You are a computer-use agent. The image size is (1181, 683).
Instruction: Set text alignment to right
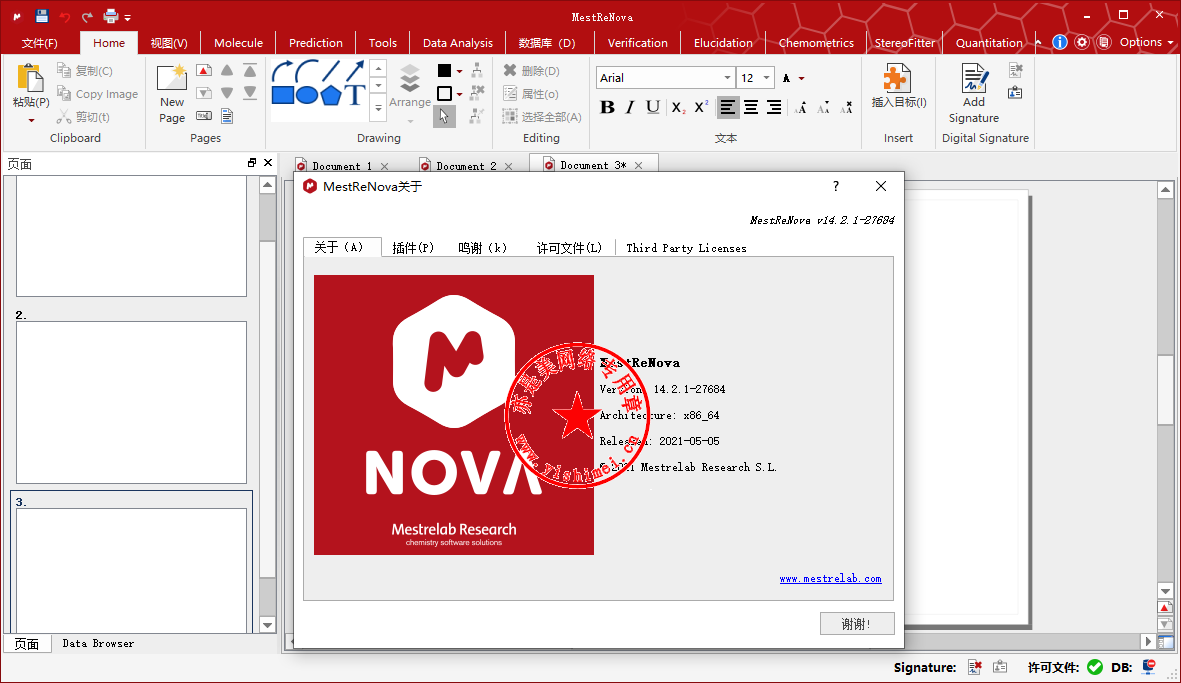774,108
